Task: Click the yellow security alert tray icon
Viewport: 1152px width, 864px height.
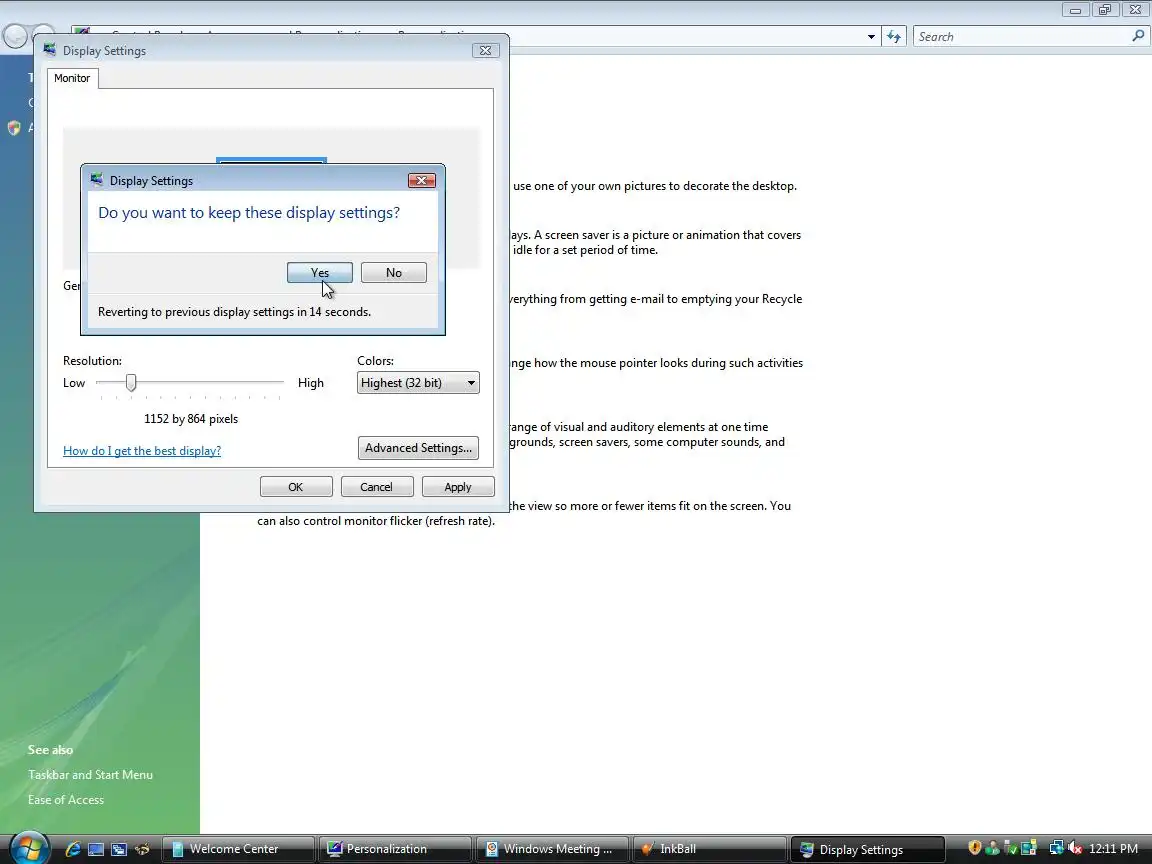Action: tap(975, 848)
